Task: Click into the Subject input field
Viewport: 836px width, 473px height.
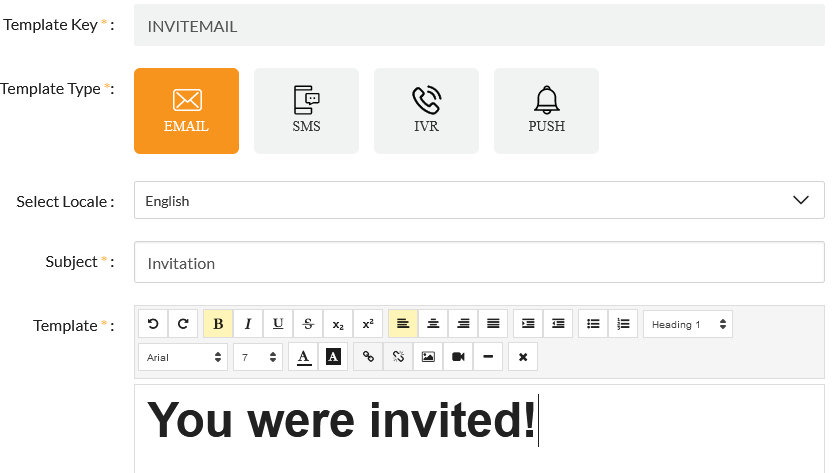Action: [479, 263]
